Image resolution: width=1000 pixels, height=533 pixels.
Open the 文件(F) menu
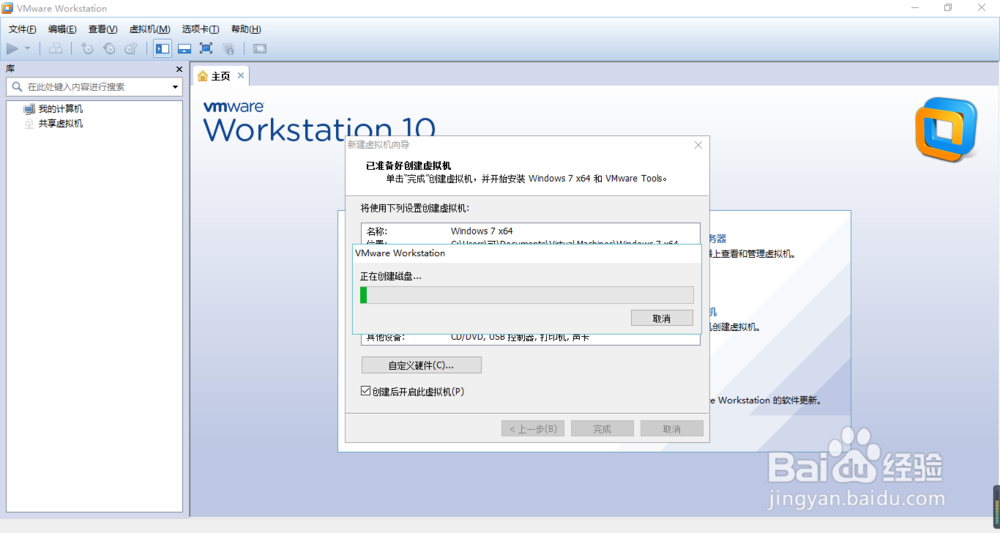click(22, 29)
